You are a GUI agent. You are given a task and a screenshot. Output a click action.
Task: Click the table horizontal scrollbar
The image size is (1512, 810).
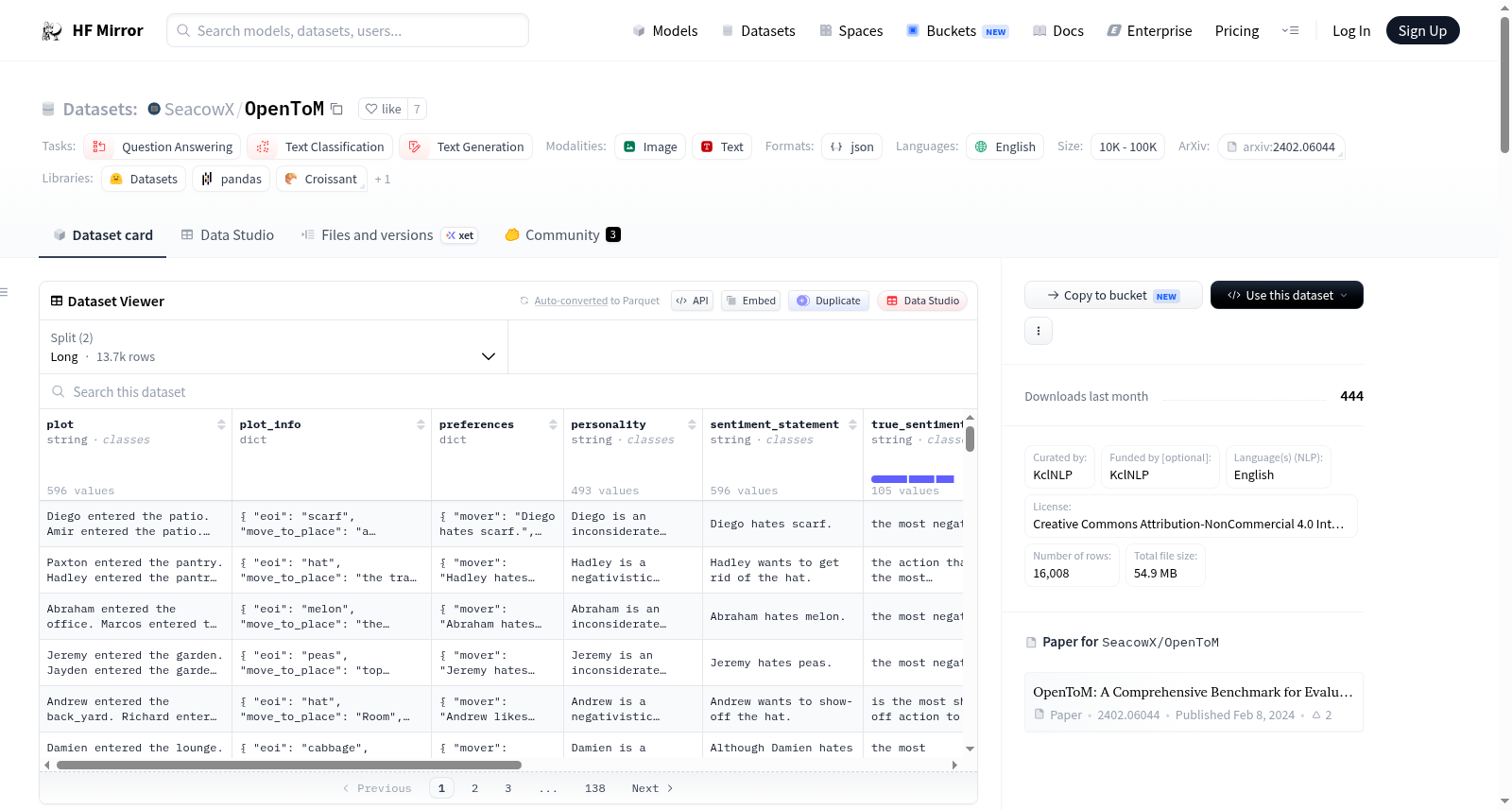289,766
